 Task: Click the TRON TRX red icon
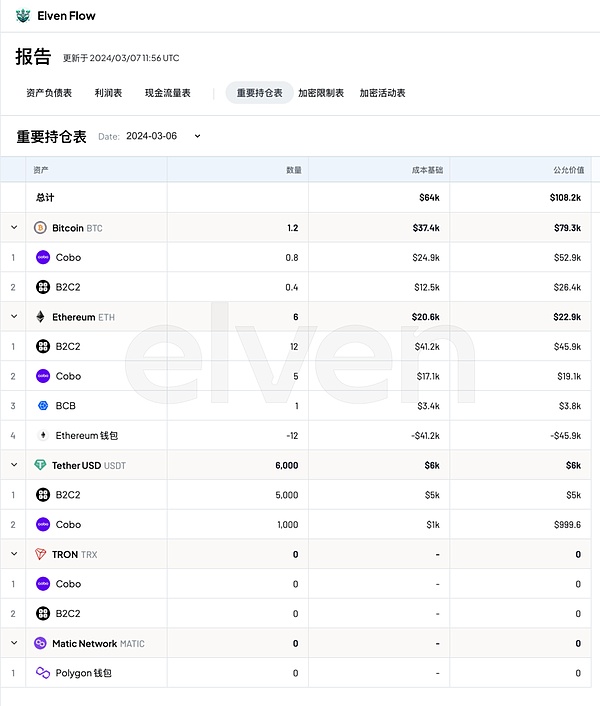coord(41,554)
